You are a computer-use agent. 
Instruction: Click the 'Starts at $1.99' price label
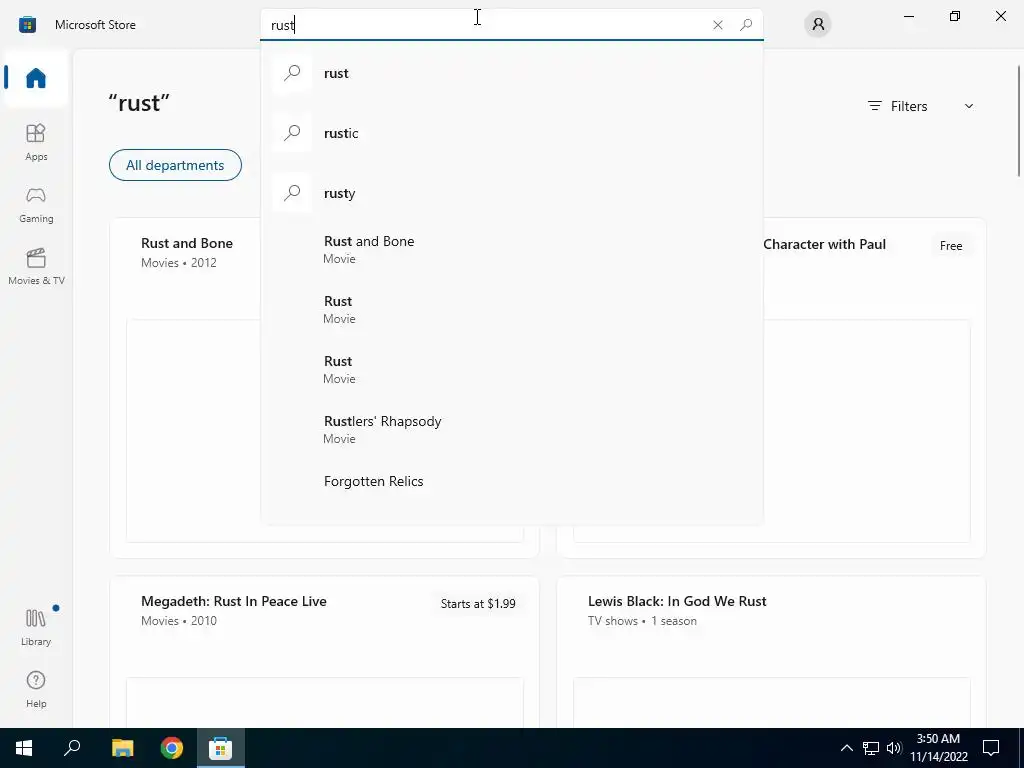point(478,603)
